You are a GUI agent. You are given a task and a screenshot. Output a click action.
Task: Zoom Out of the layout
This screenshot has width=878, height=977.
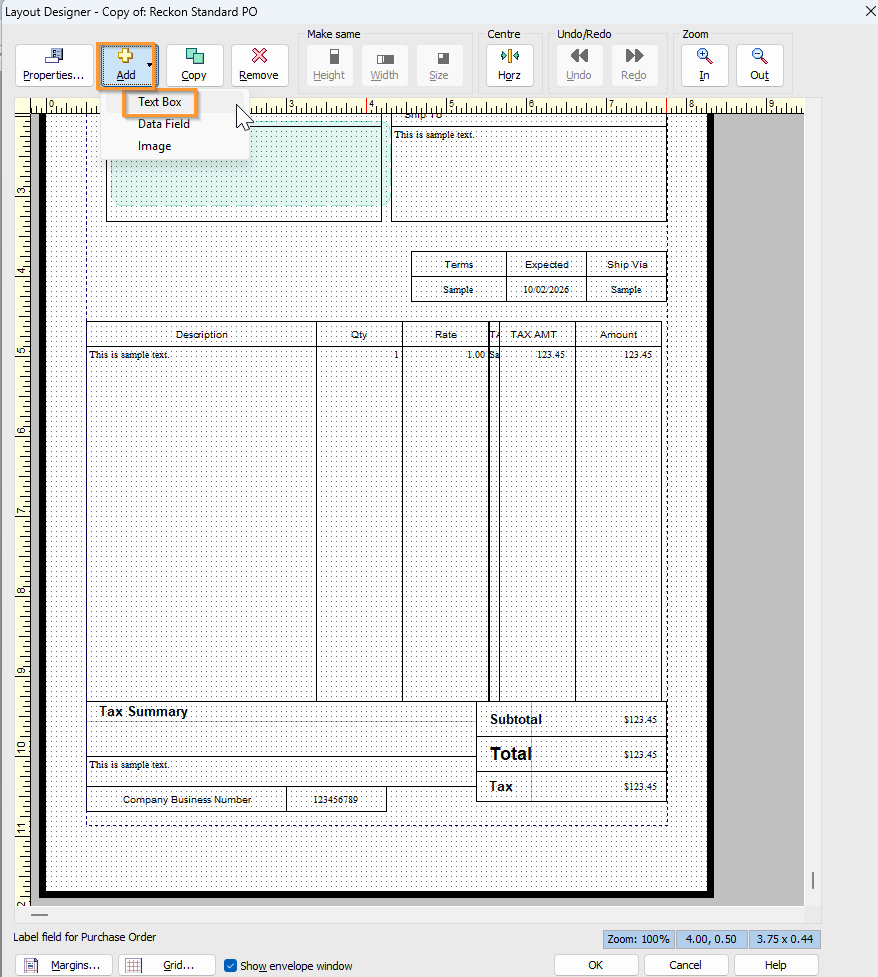click(x=760, y=65)
